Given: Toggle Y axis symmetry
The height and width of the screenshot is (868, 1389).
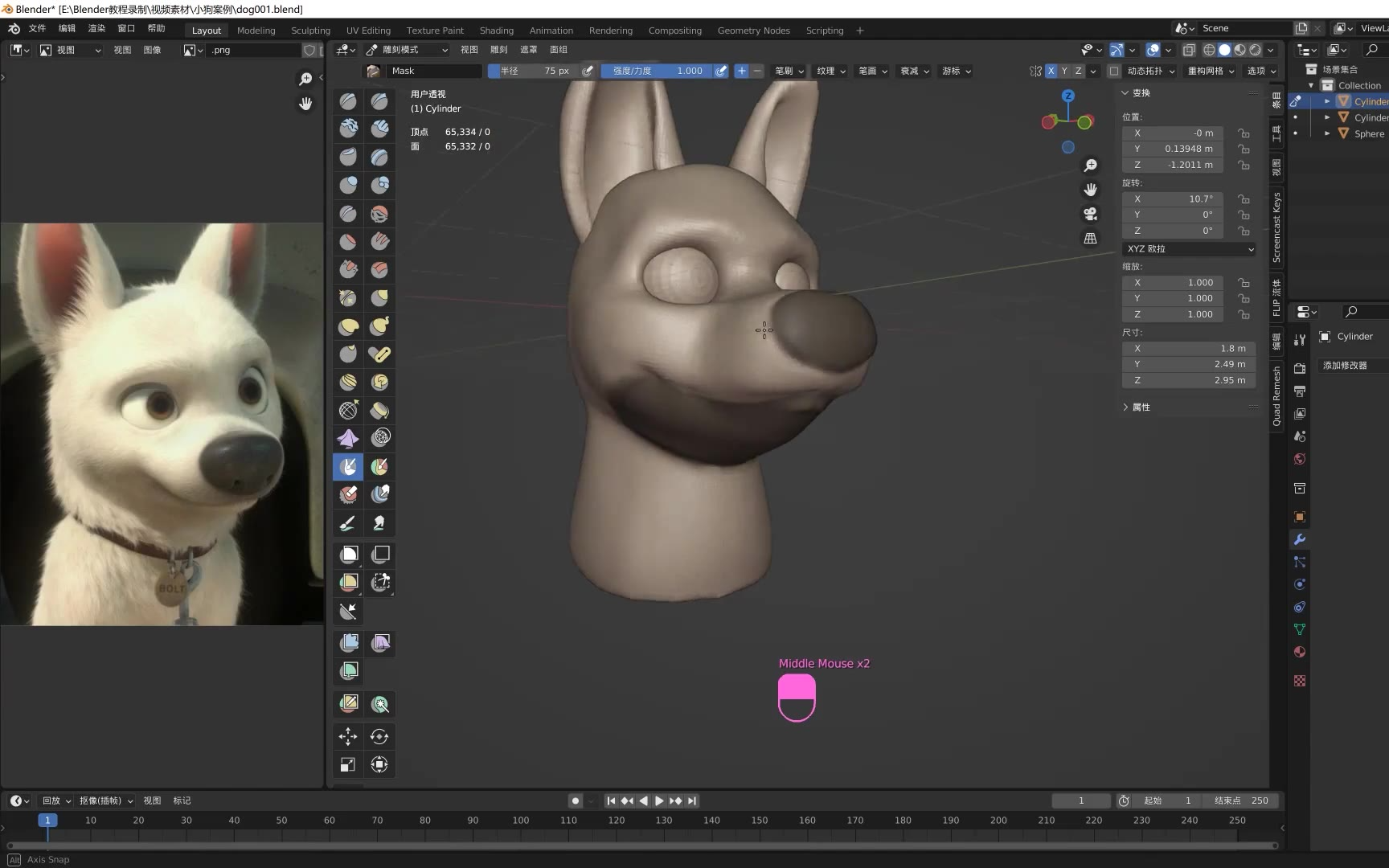Looking at the screenshot, I should 1064,71.
